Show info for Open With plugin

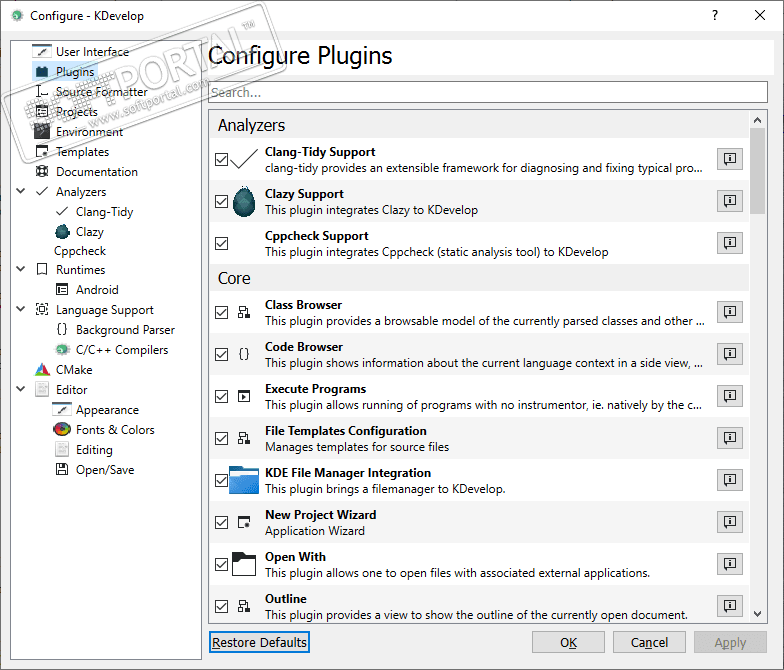730,564
